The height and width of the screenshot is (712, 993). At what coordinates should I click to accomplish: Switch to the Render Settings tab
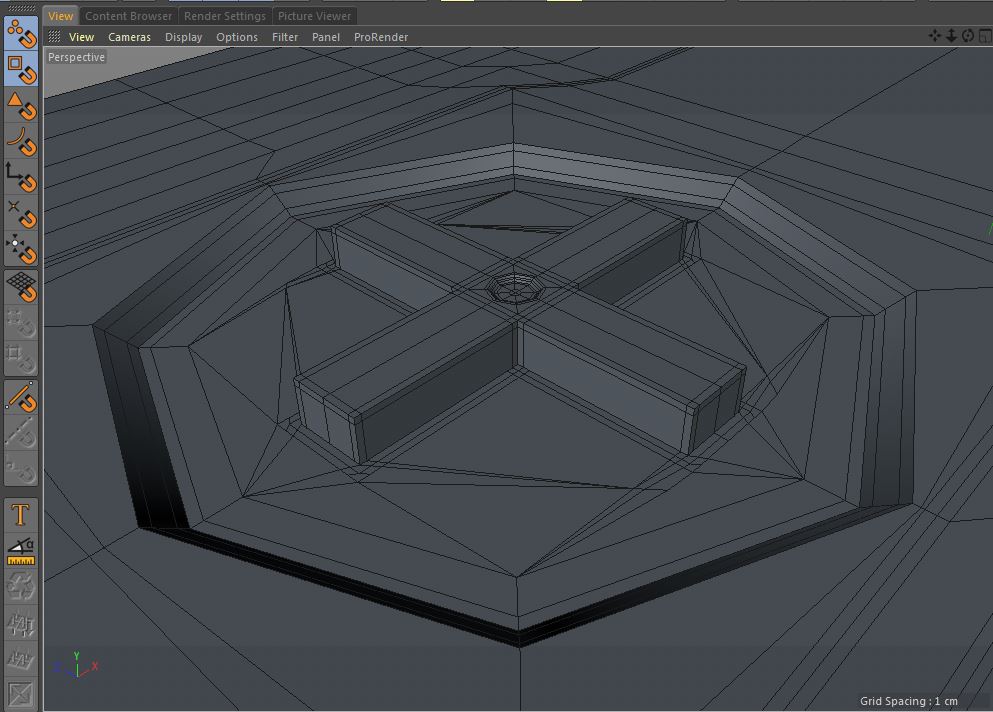[225, 16]
